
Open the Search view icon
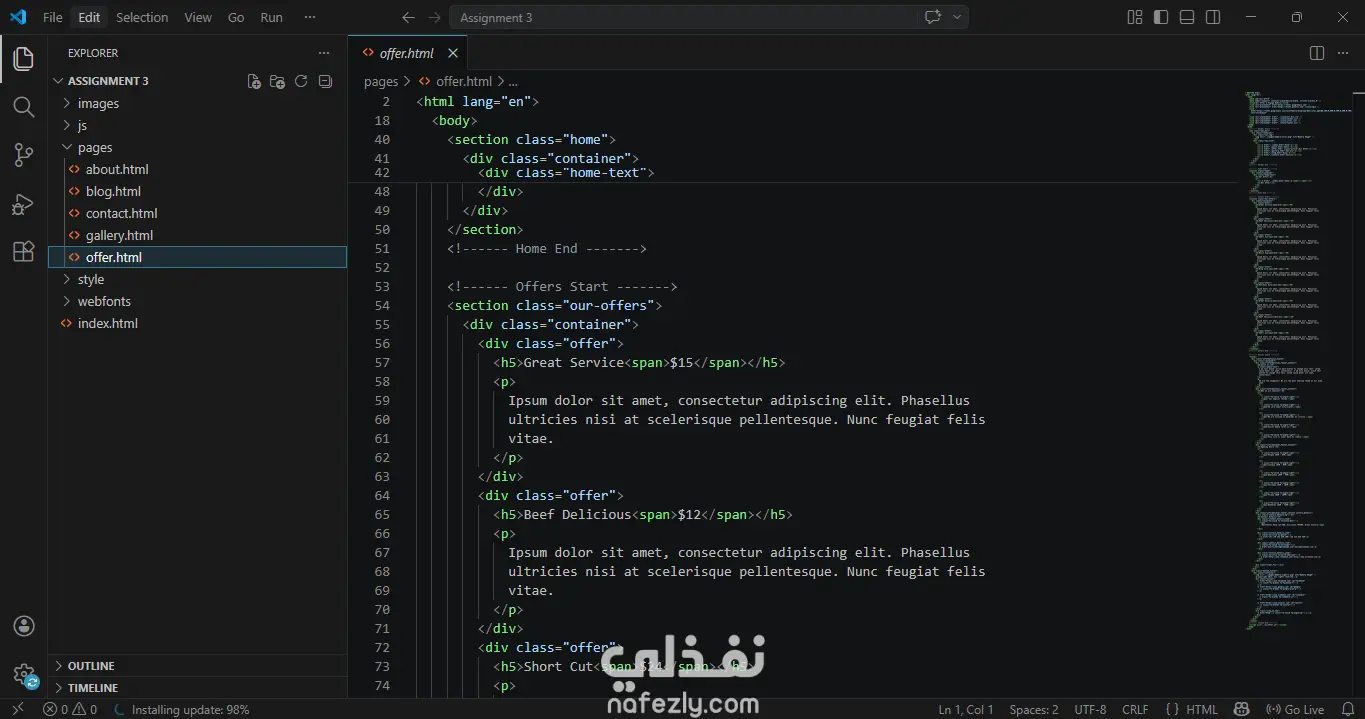(x=23, y=106)
